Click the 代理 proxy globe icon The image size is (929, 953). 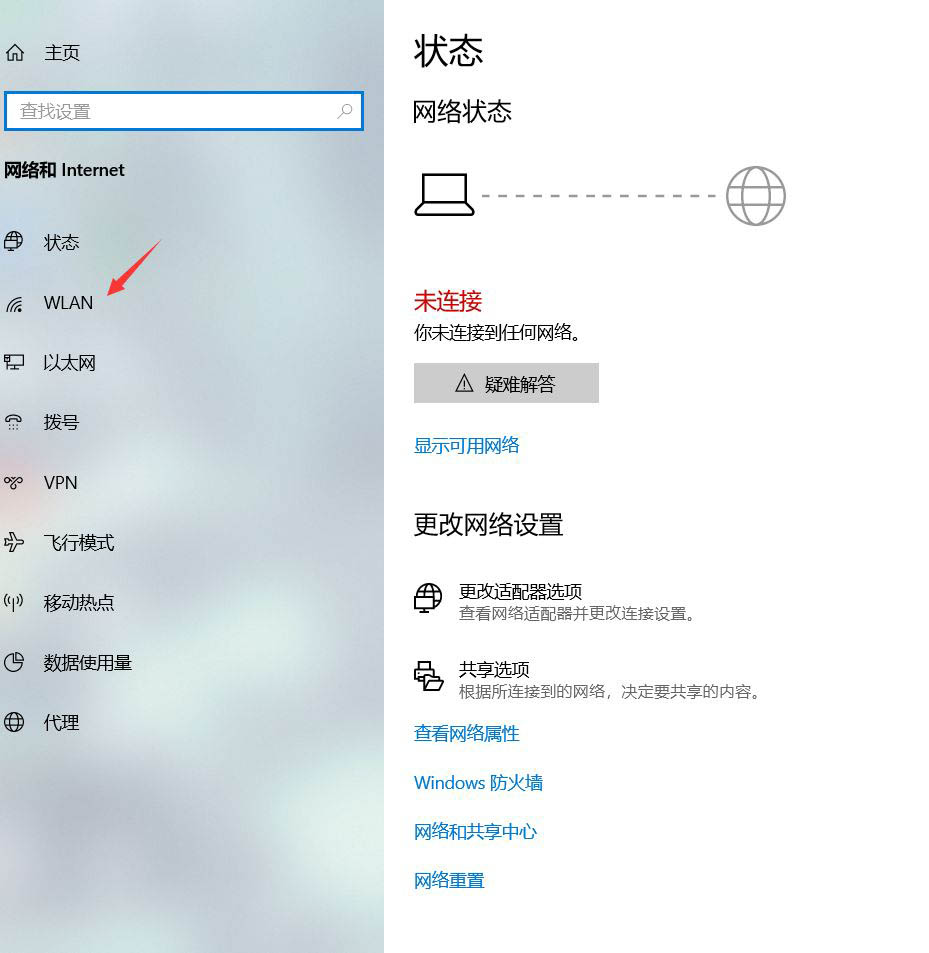(x=14, y=723)
